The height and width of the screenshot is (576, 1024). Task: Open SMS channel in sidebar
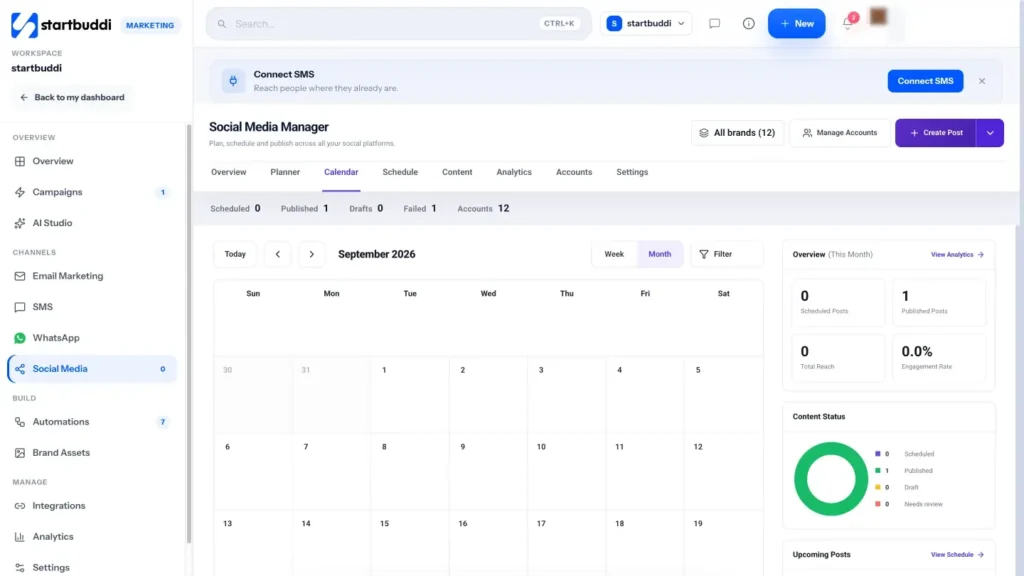[x=91, y=306]
